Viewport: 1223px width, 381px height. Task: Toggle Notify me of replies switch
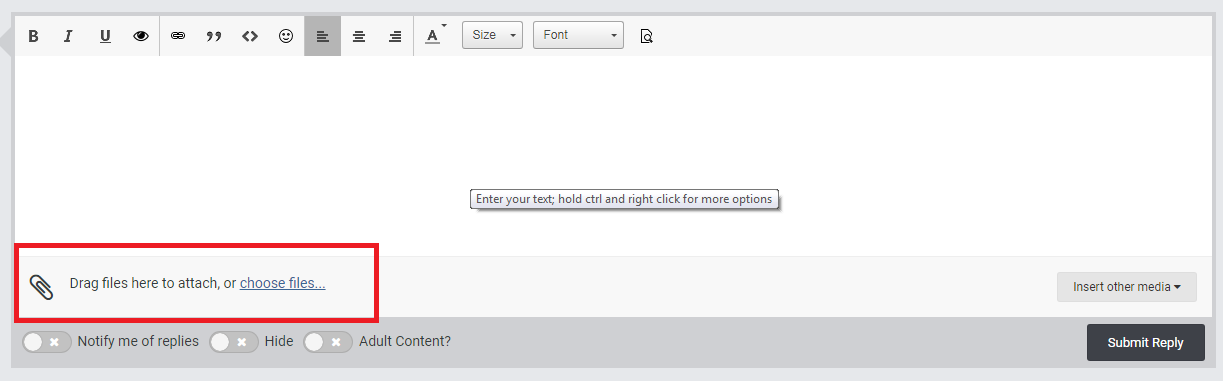47,342
